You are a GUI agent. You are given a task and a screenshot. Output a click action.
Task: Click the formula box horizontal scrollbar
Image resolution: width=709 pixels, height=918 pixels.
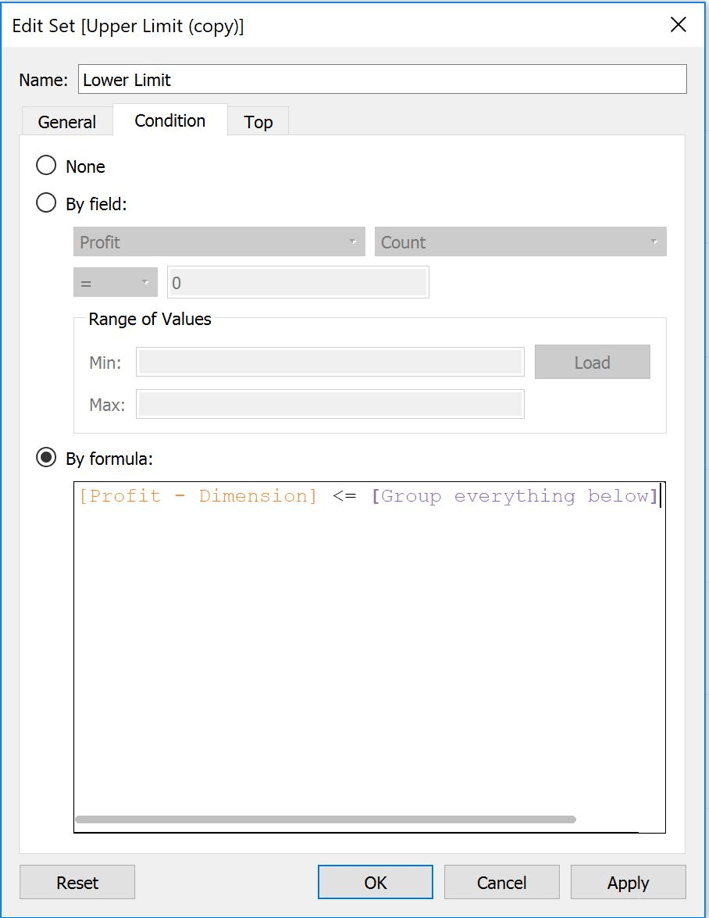click(326, 819)
